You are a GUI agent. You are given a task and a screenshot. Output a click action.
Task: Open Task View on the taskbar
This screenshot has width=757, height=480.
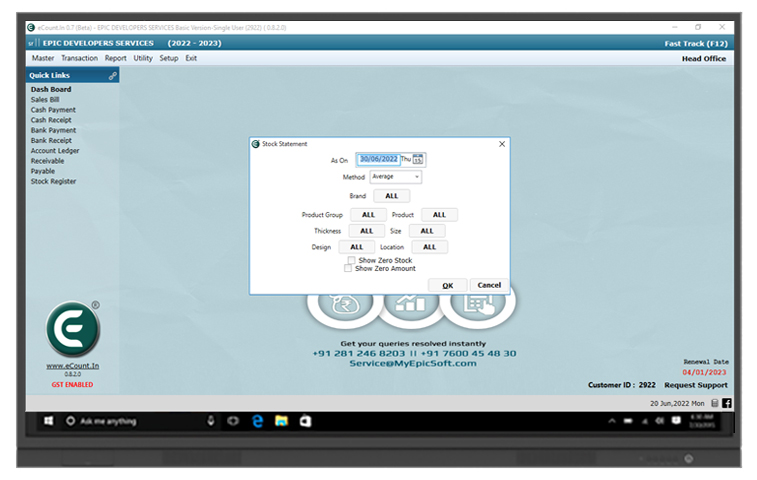click(233, 421)
